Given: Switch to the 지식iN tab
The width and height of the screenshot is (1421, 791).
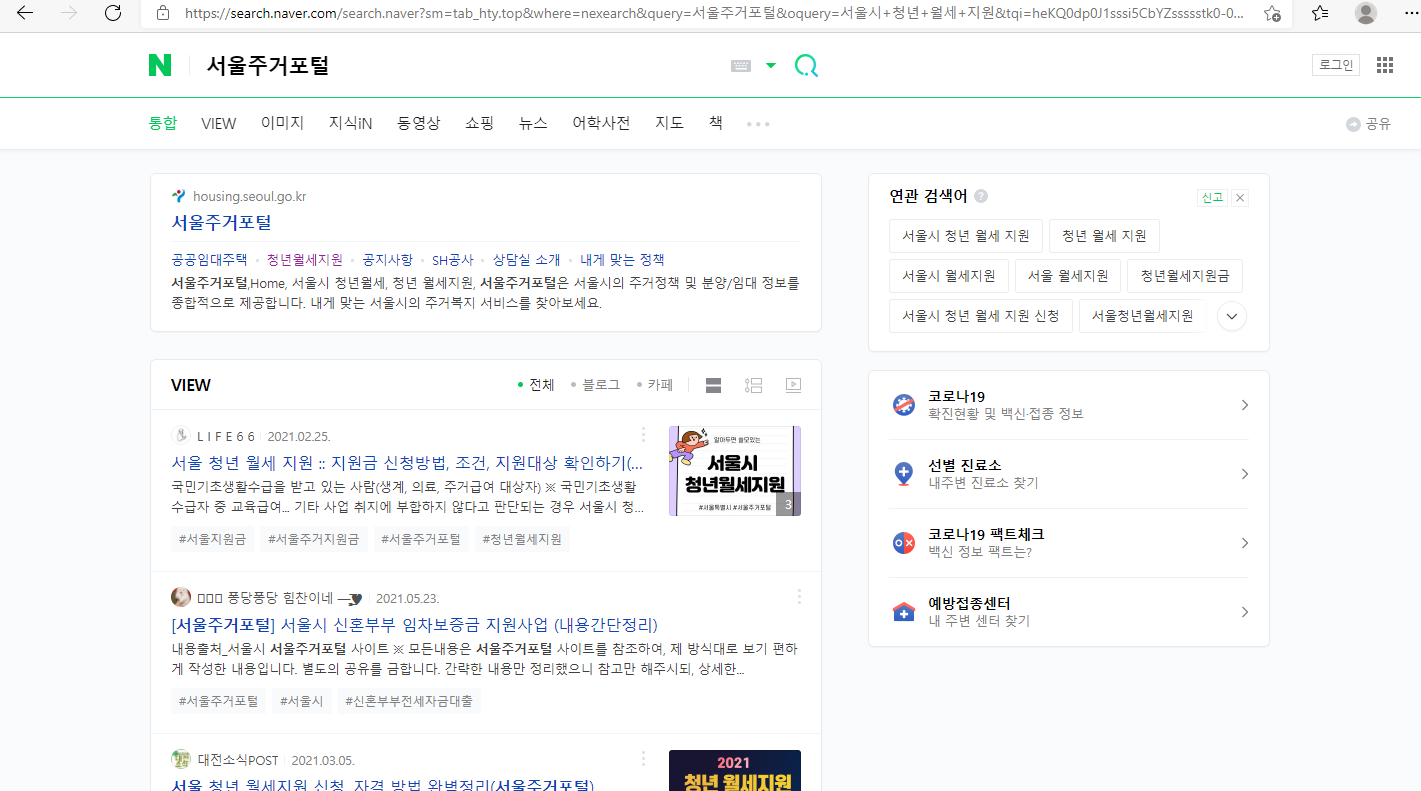Looking at the screenshot, I should click(350, 123).
